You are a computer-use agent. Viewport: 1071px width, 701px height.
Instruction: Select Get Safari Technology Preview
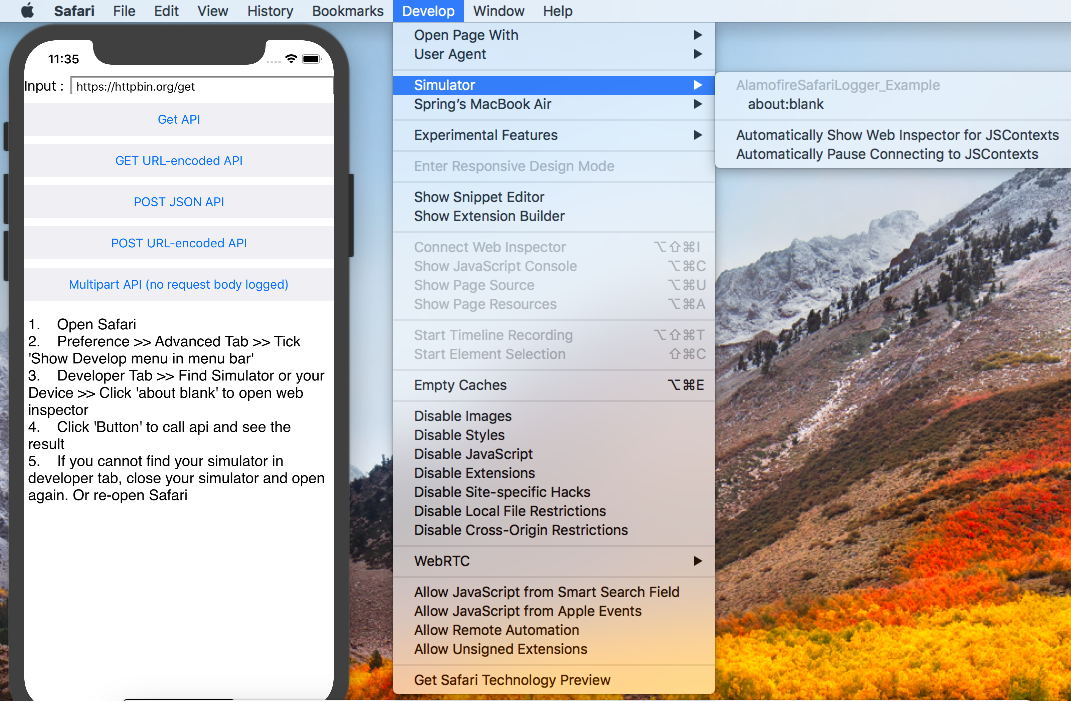click(554, 680)
